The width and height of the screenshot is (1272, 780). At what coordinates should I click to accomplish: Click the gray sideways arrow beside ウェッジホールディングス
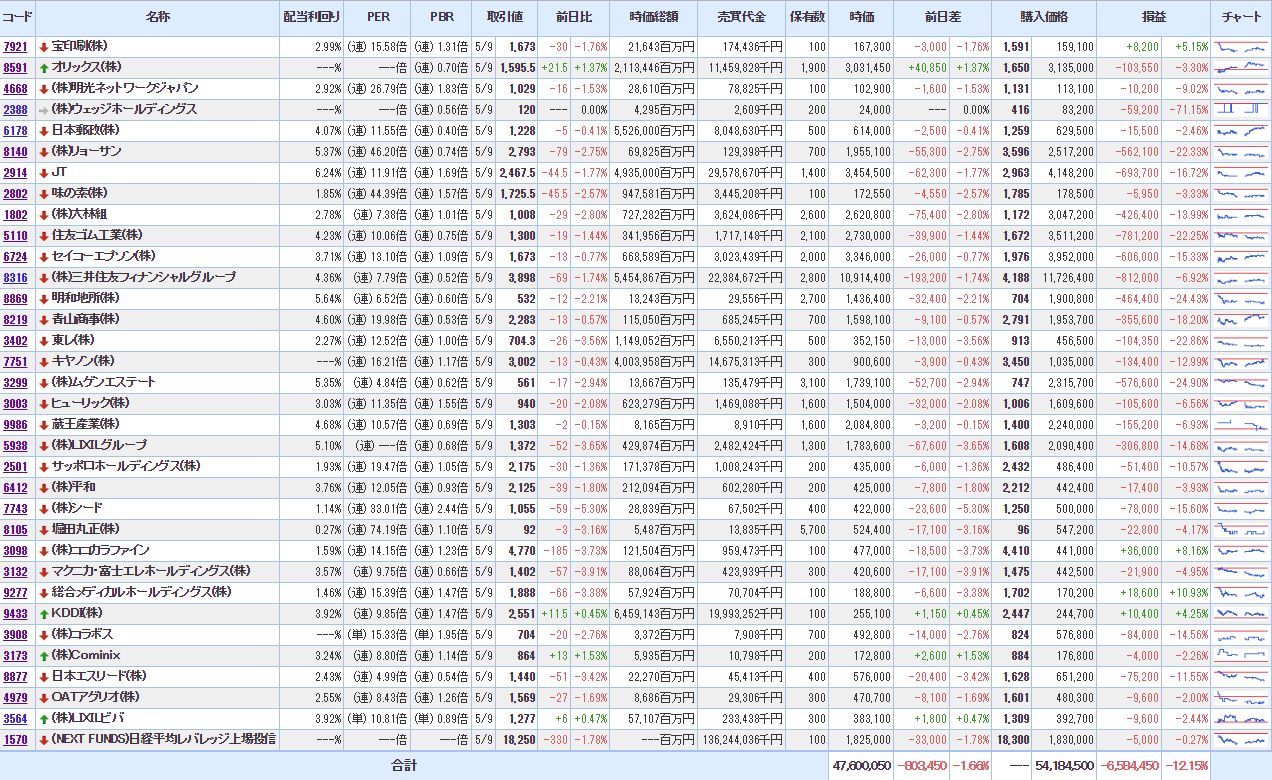tap(44, 110)
